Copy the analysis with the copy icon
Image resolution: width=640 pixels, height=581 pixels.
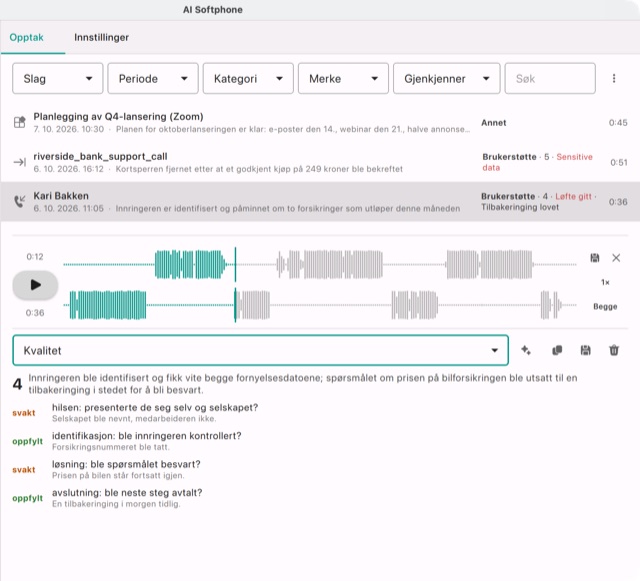pyautogui.click(x=557, y=350)
